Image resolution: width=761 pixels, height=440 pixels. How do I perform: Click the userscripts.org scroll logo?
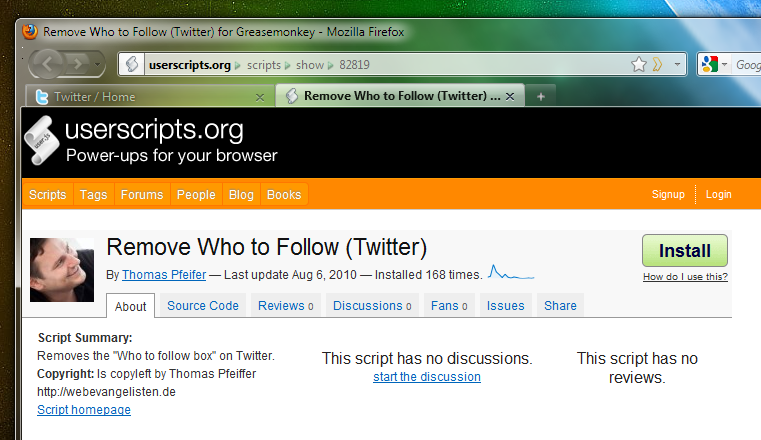point(41,140)
